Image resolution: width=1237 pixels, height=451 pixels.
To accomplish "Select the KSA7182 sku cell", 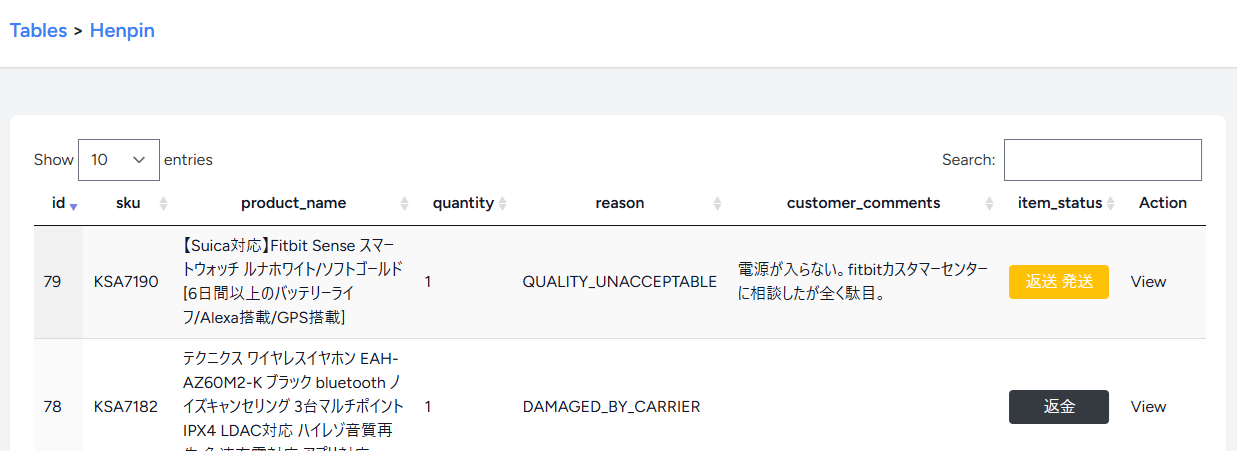I will pos(126,407).
